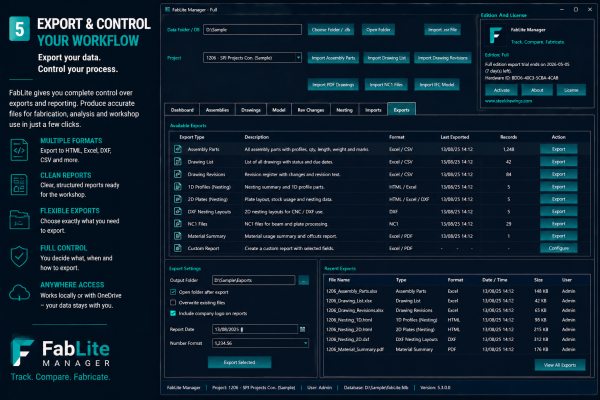Configure the Custom Report
The image size is (600, 400).
pos(558,248)
